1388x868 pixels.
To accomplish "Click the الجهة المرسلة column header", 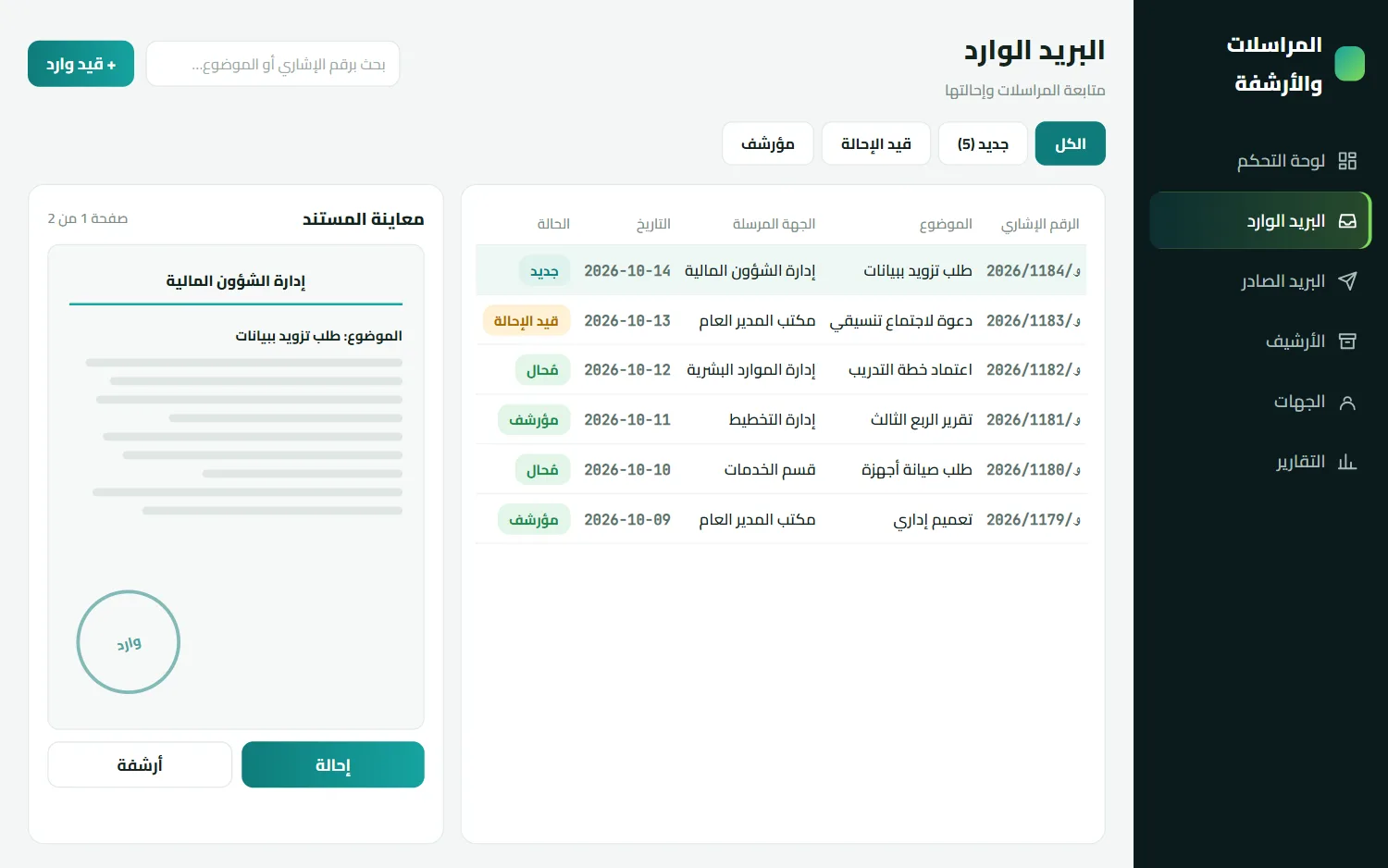I will 775,224.
